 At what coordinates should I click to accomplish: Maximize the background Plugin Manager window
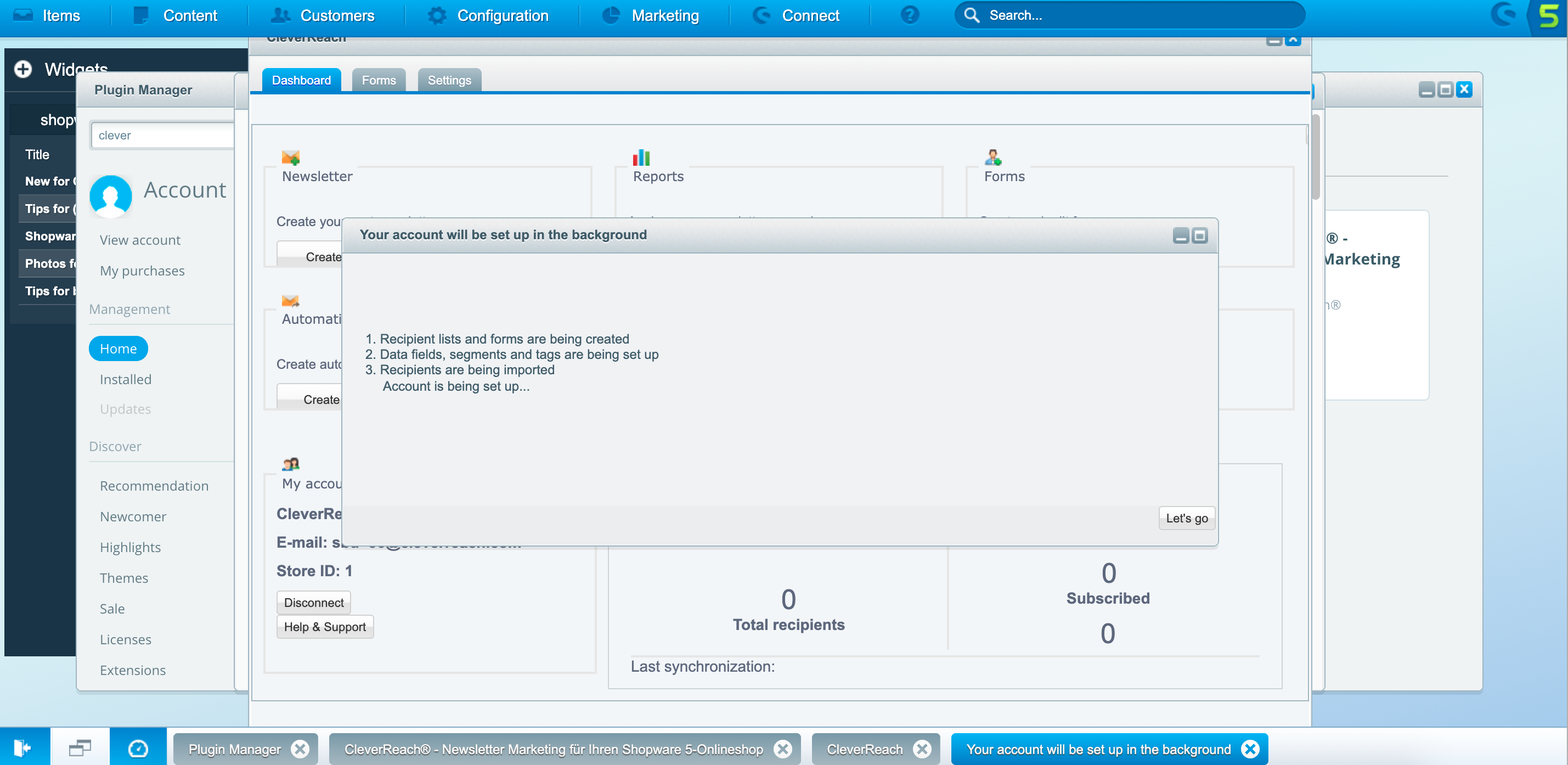pos(1445,89)
